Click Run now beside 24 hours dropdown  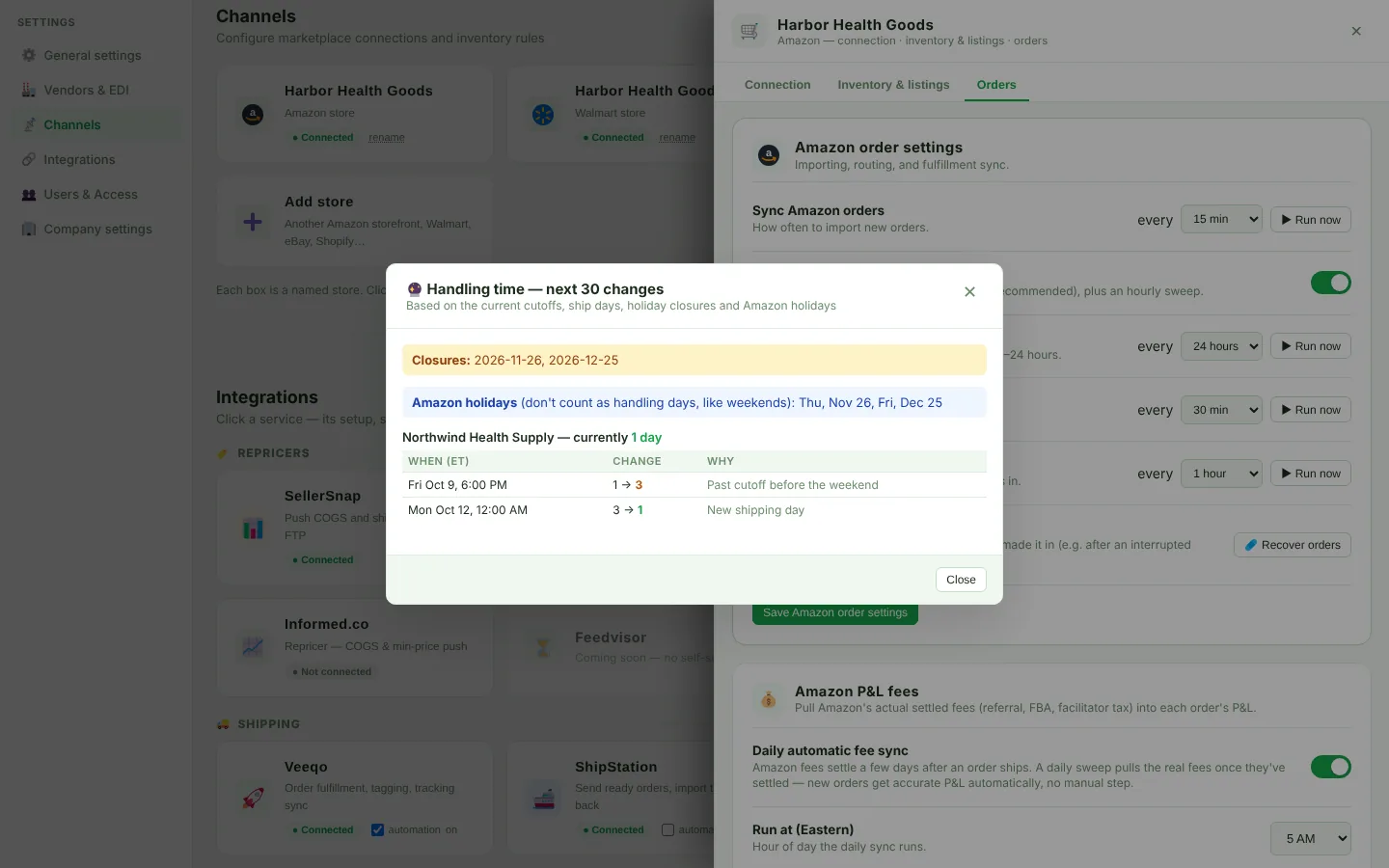[1311, 346]
